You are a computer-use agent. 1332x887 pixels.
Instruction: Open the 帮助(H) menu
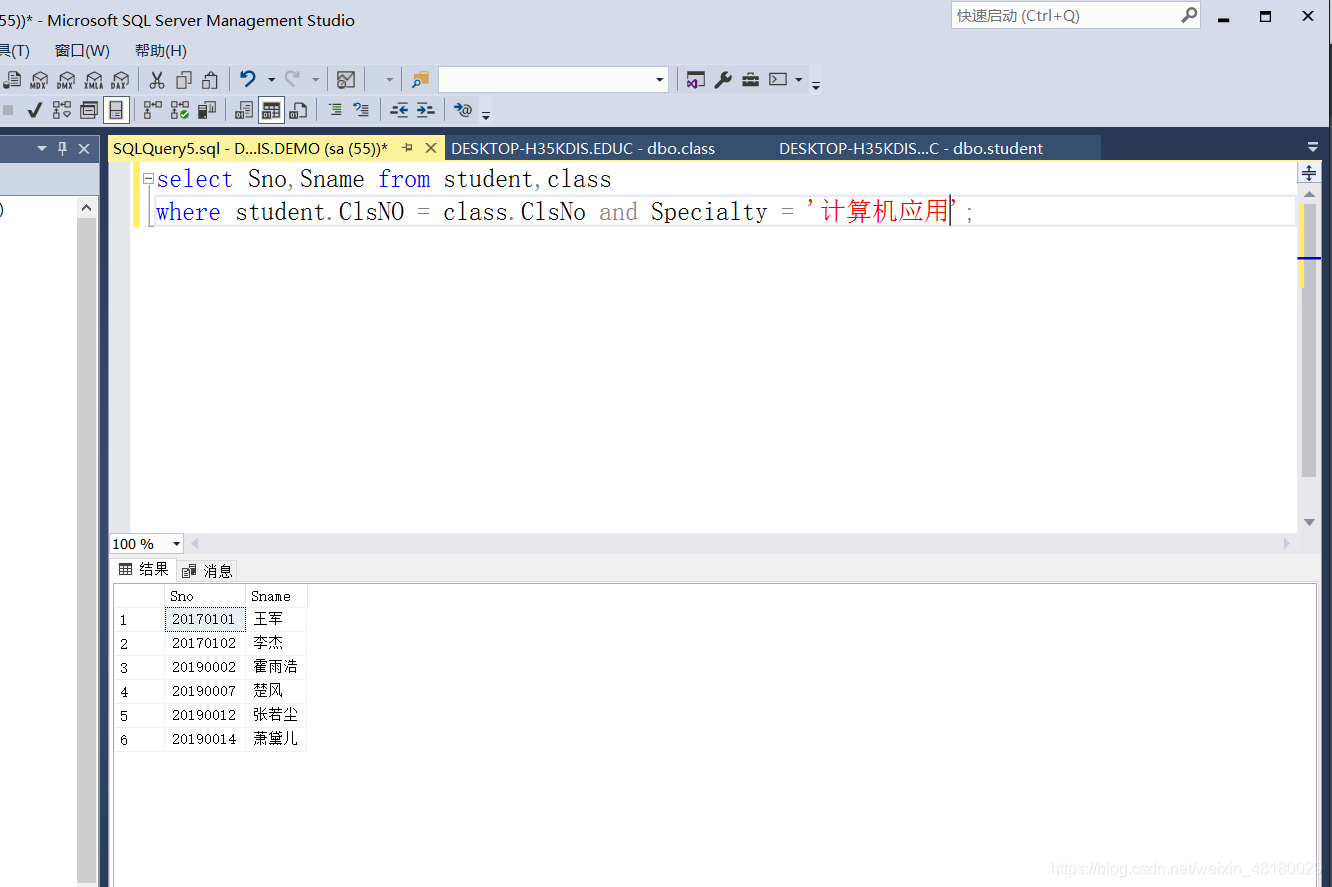pyautogui.click(x=160, y=51)
